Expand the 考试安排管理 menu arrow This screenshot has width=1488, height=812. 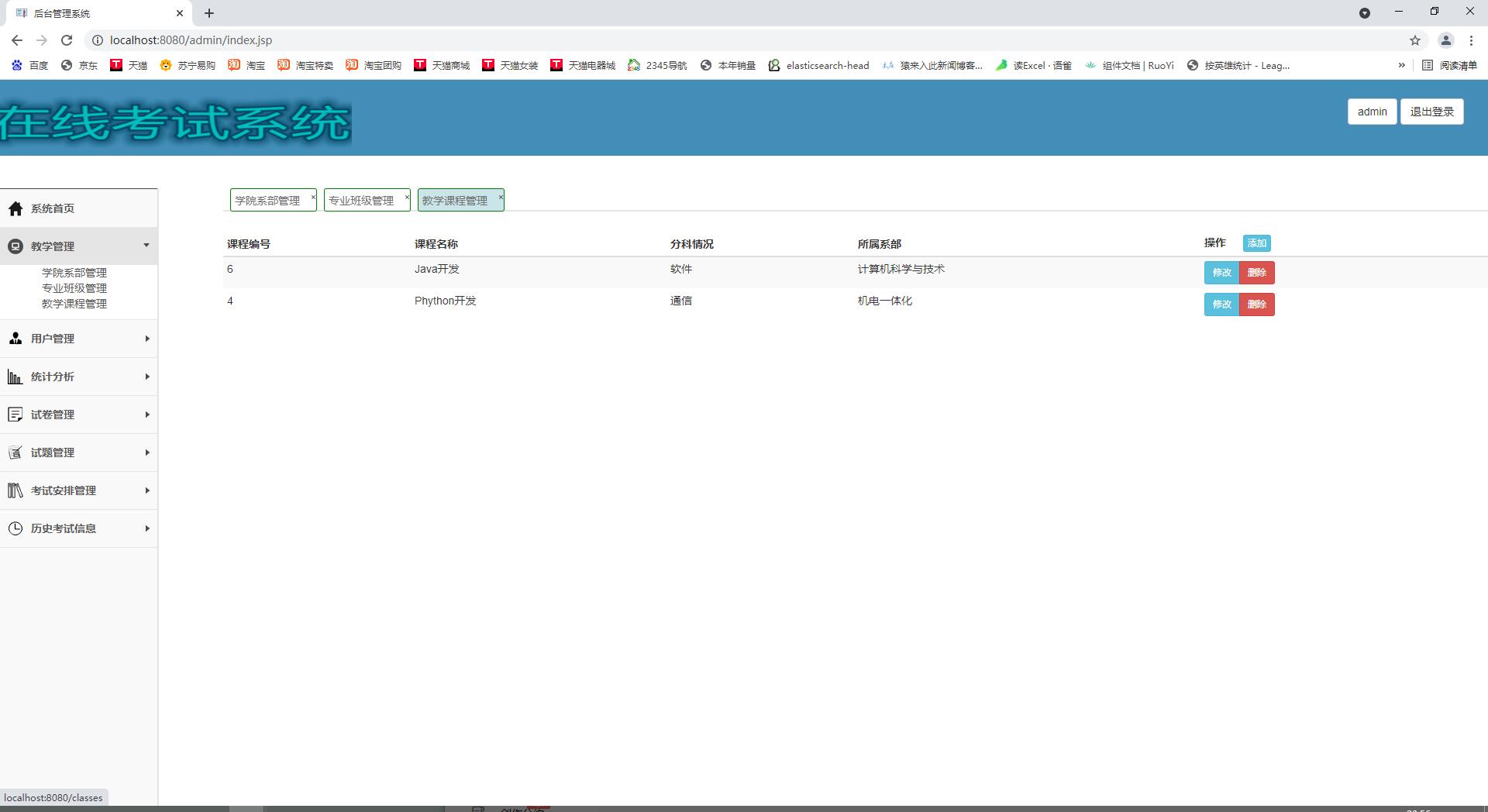click(147, 490)
